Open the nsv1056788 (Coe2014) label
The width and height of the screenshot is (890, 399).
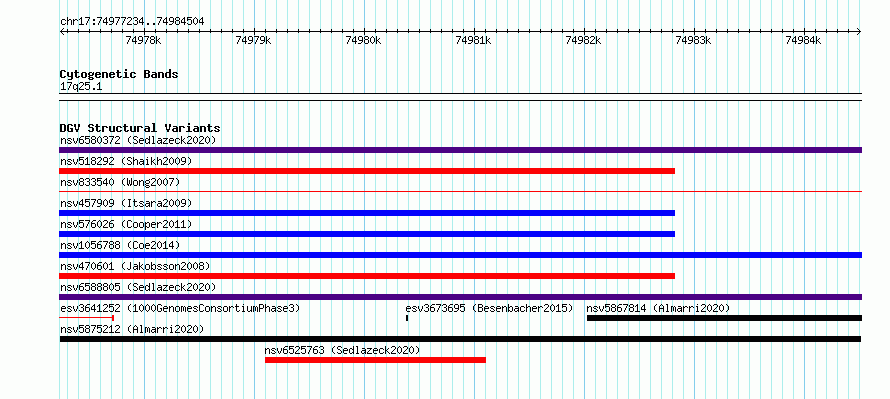click(x=120, y=245)
